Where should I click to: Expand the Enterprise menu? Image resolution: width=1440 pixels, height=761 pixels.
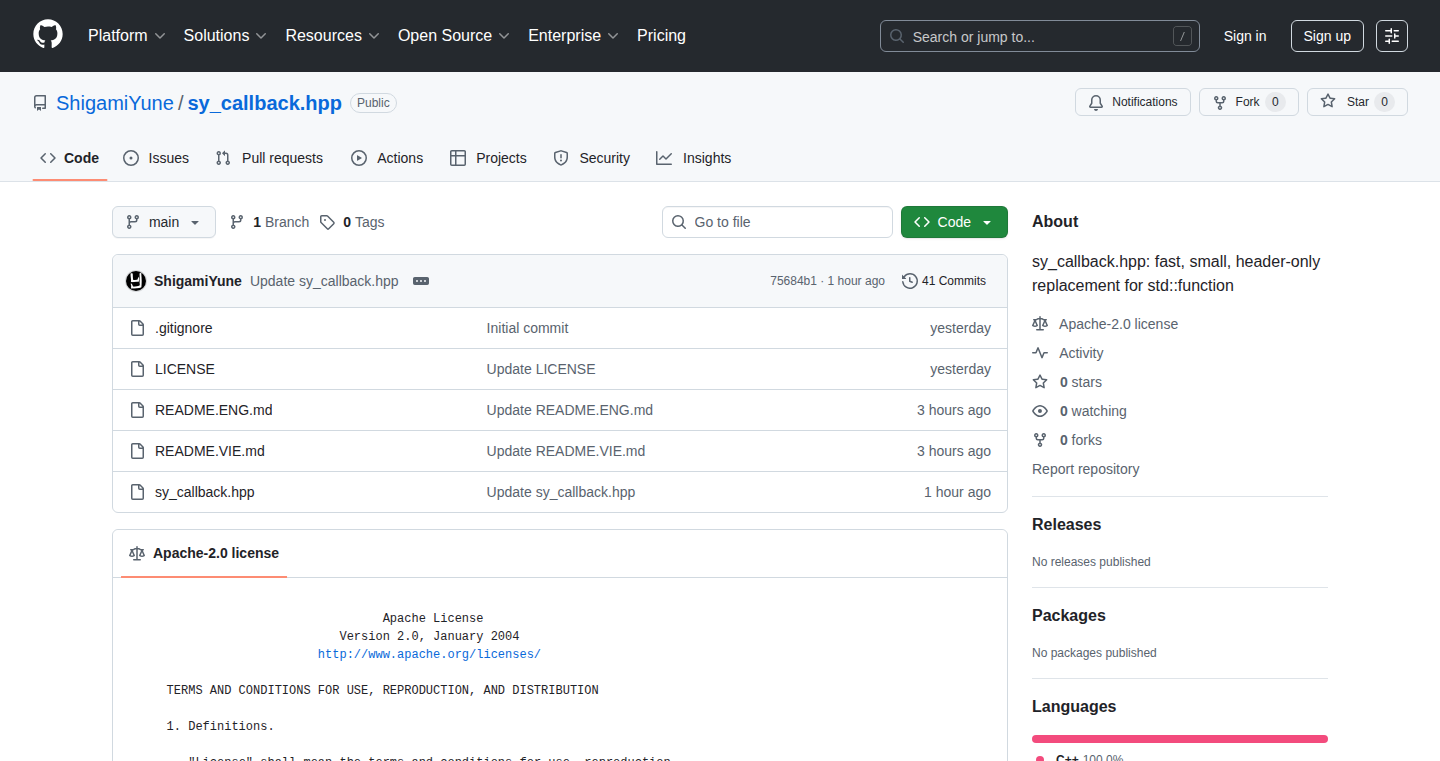[573, 35]
